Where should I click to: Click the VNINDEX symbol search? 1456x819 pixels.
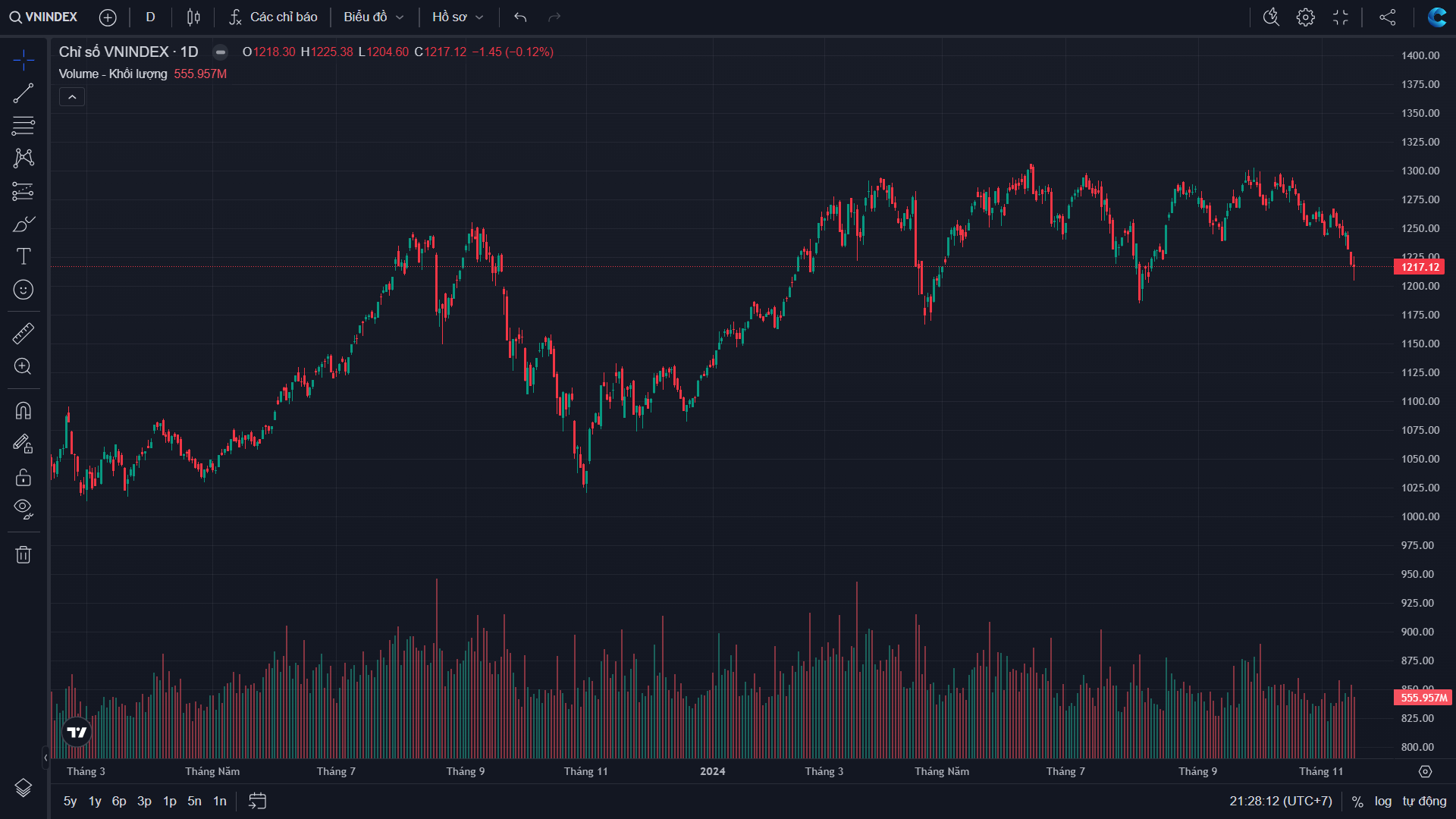pyautogui.click(x=44, y=17)
